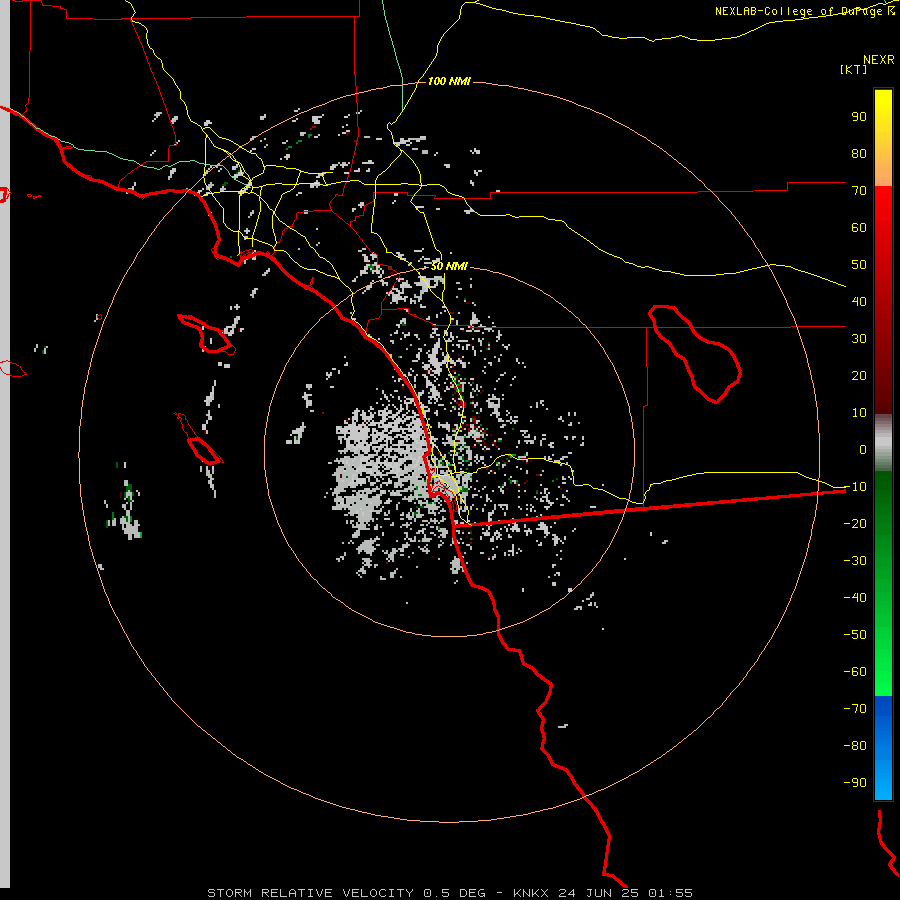Screen dimensions: 900x900
Task: Select the 30 value on velocity scale
Action: pyautogui.click(x=859, y=339)
